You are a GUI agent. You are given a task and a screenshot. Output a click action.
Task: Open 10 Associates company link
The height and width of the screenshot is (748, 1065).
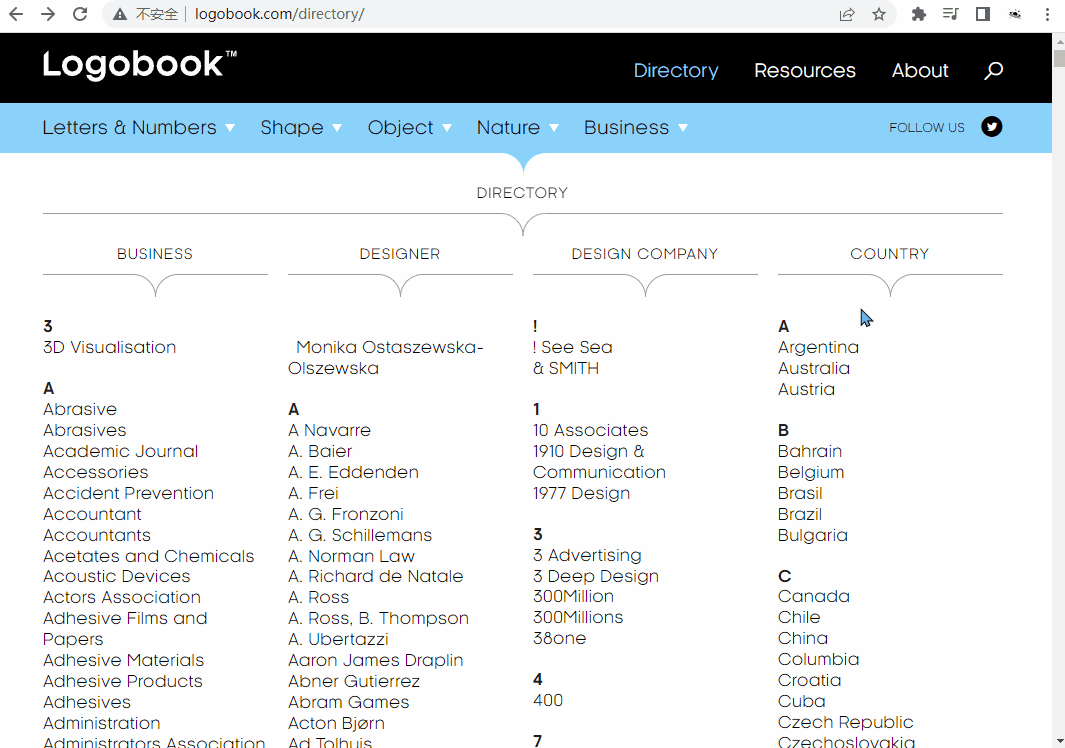point(590,431)
